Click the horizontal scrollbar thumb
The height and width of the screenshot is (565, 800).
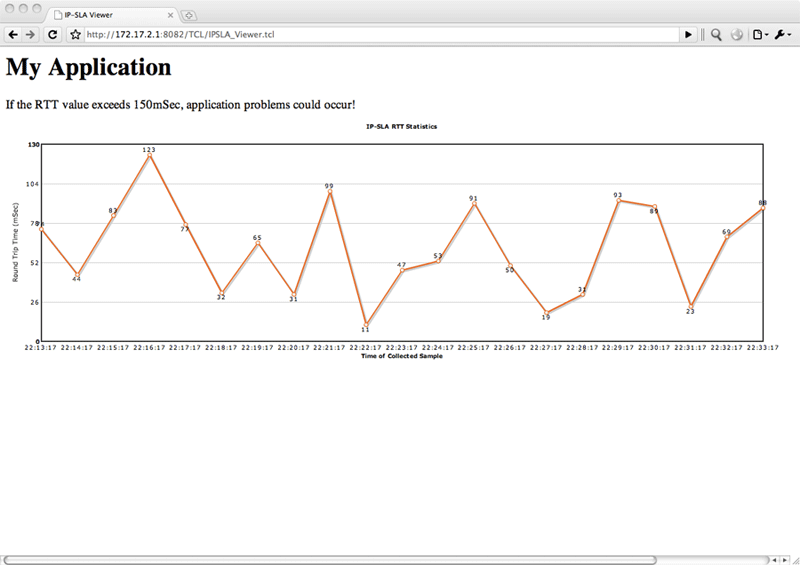[x=330, y=560]
